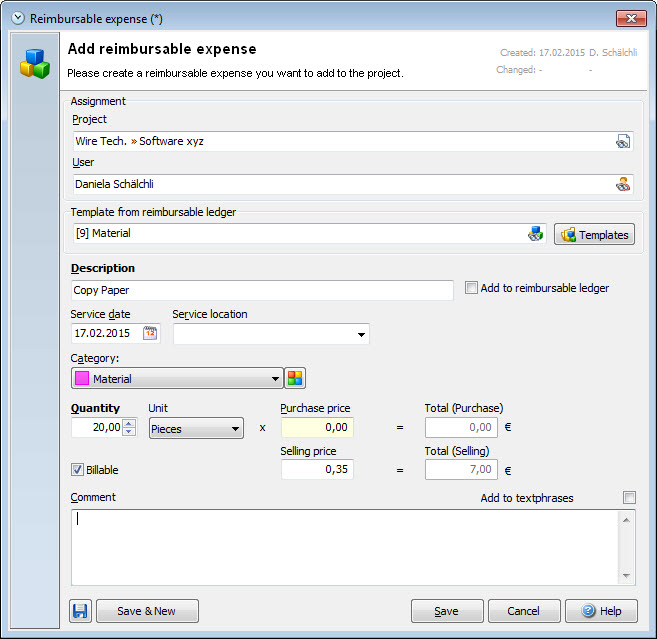Open the calendar icon beside Service date
The width and height of the screenshot is (657, 639).
point(150,334)
